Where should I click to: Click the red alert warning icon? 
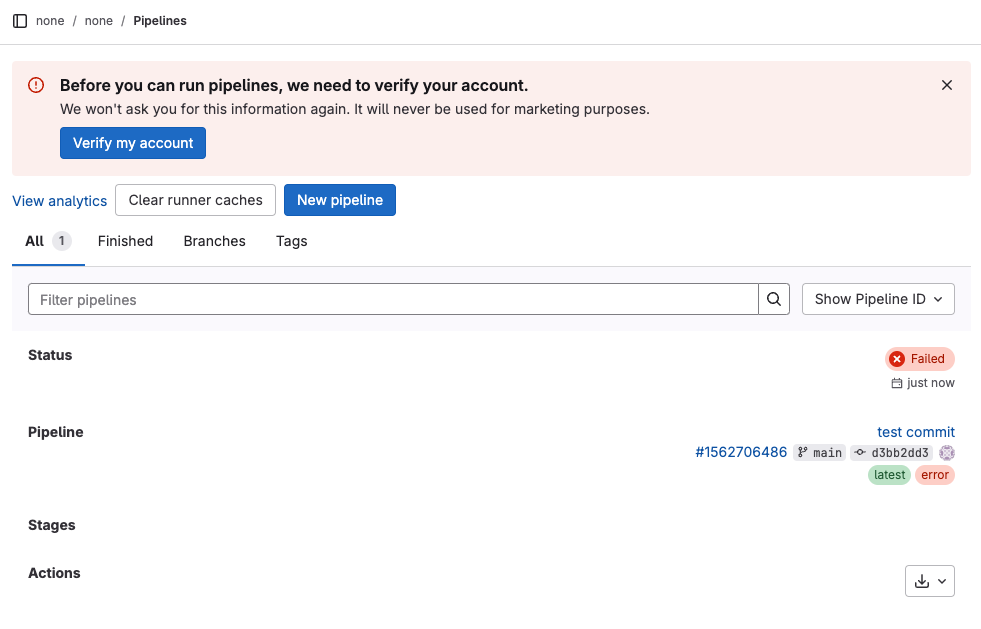[x=36, y=86]
